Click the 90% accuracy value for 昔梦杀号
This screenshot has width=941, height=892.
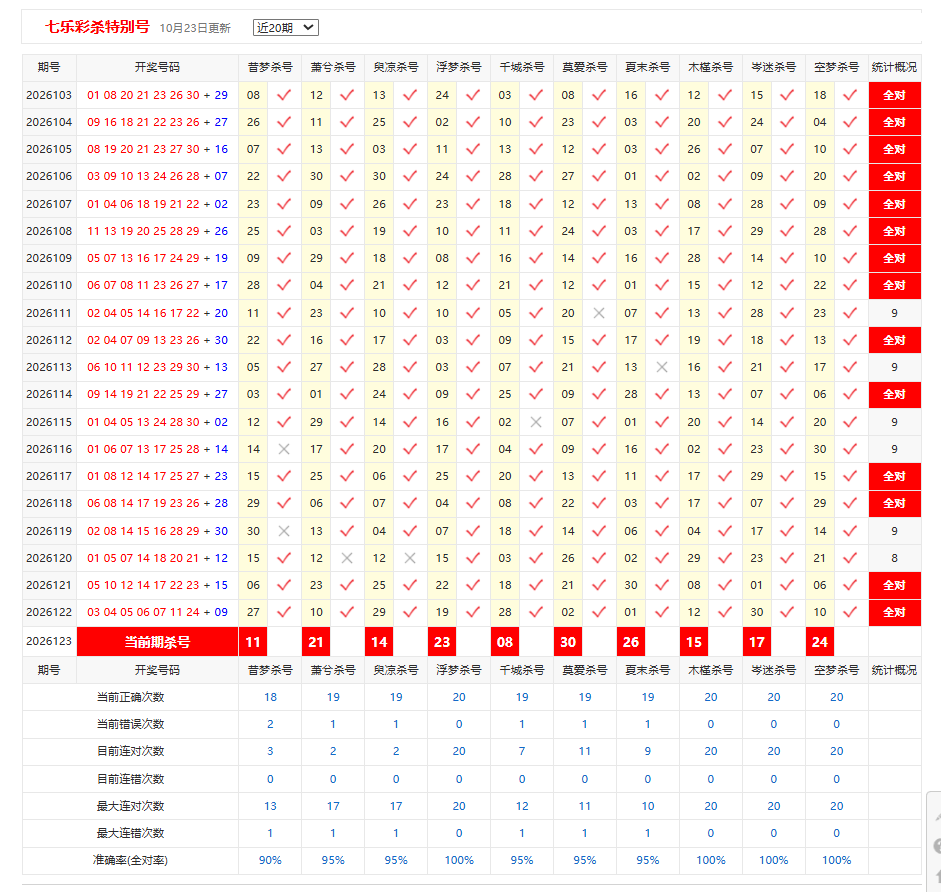[270, 860]
